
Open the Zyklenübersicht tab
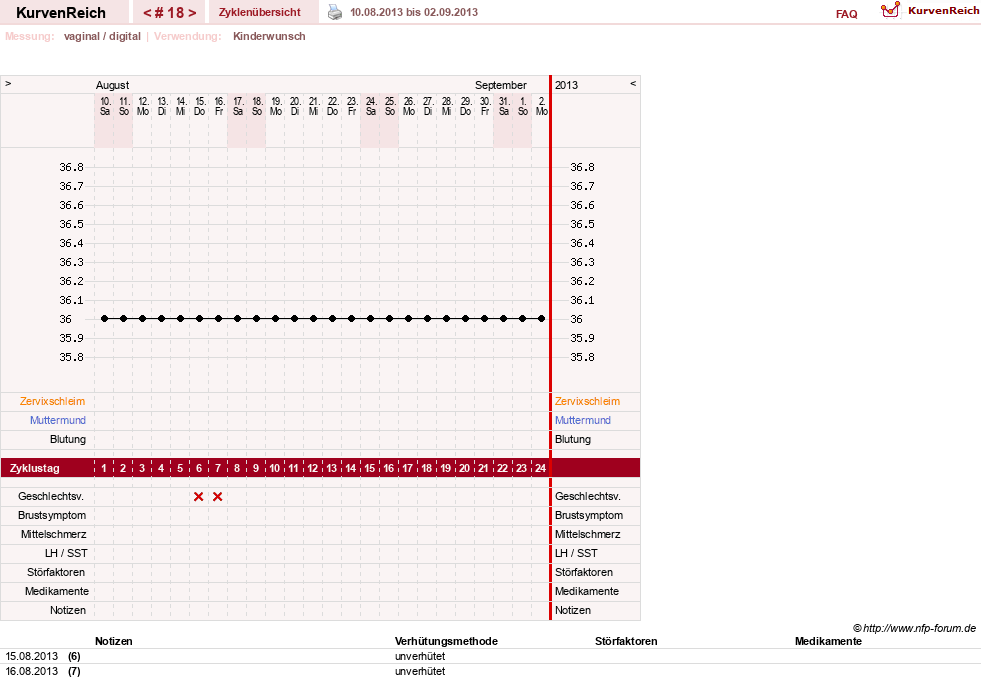(260, 12)
